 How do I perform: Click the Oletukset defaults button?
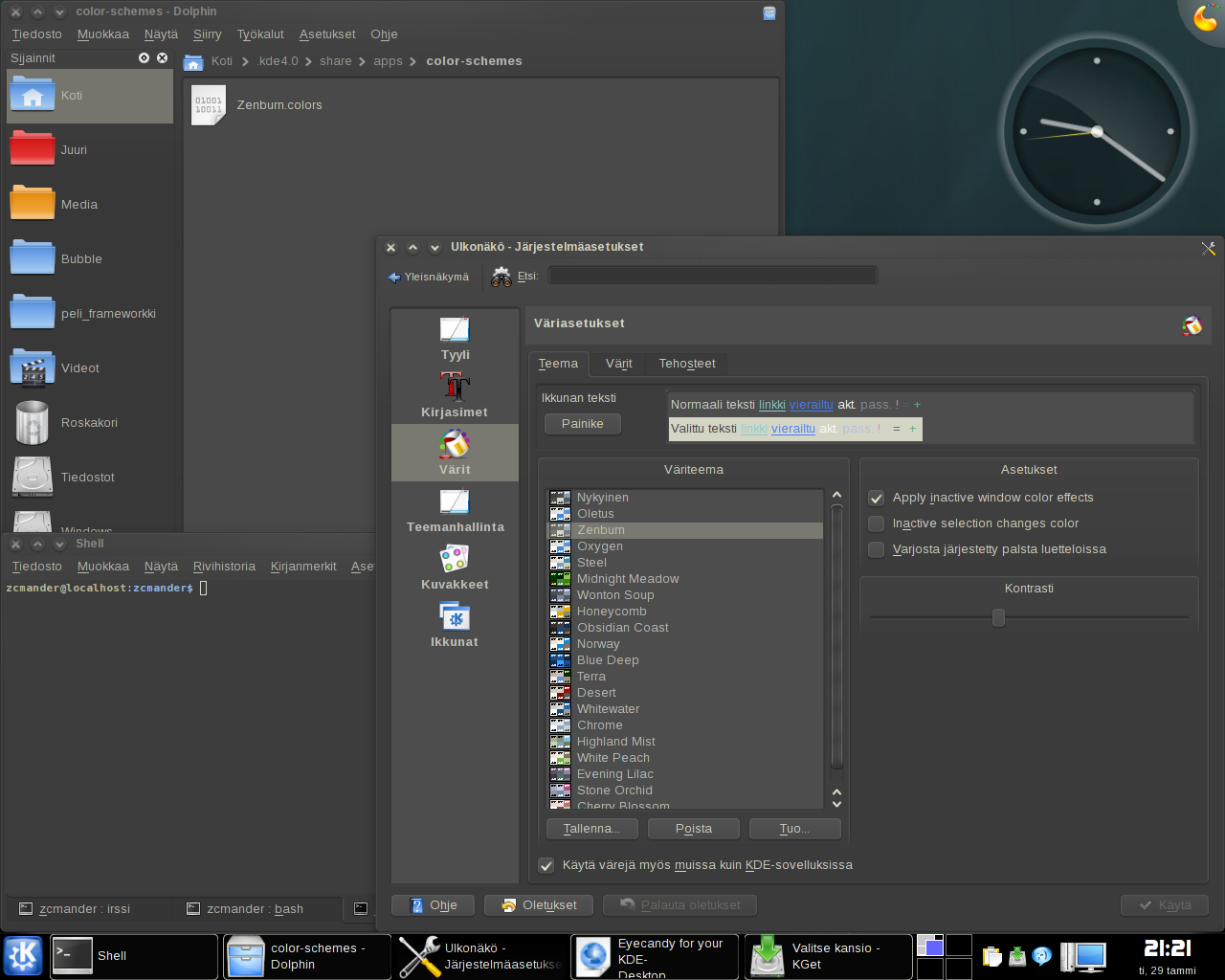click(x=539, y=905)
